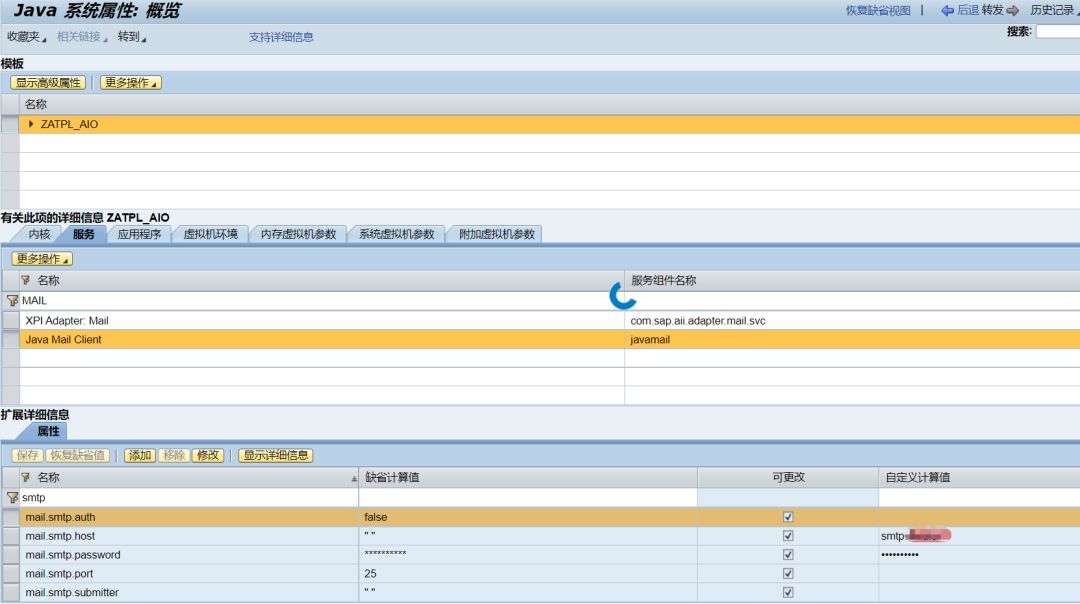Click the 恢复缺省值 button
The image size is (1080, 604).
point(77,455)
